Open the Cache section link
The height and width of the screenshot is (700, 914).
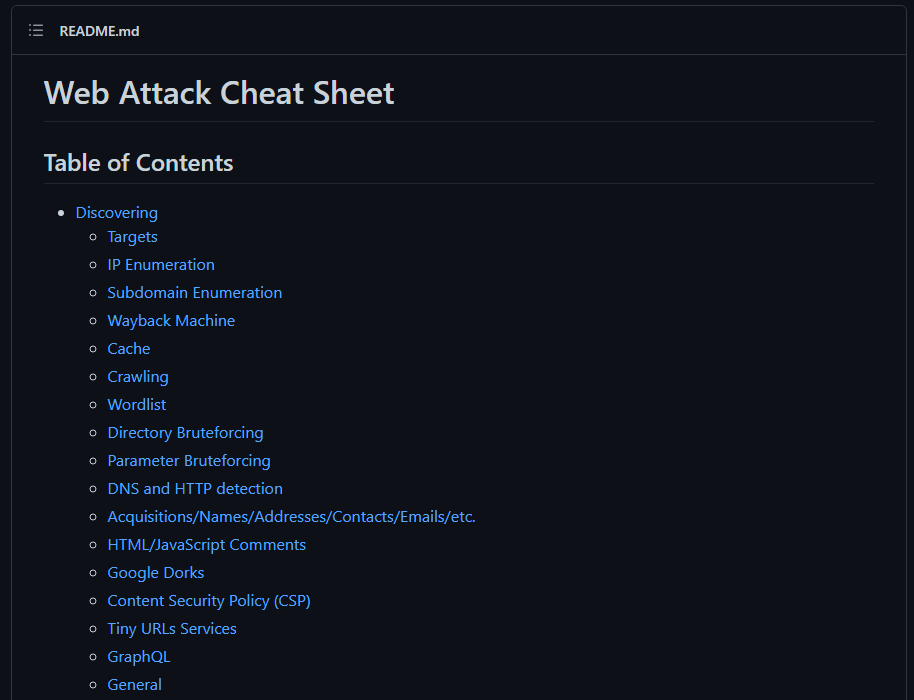(x=129, y=349)
